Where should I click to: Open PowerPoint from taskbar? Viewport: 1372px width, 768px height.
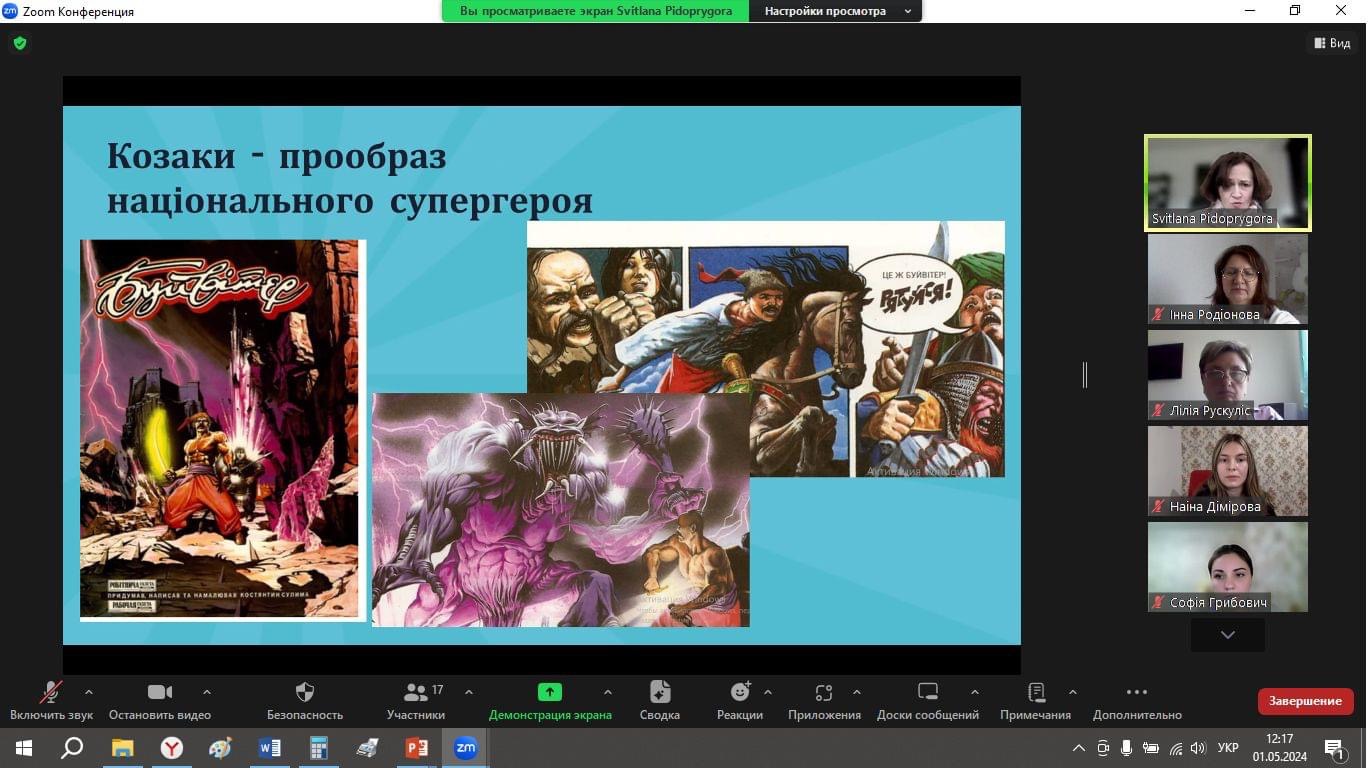[417, 748]
